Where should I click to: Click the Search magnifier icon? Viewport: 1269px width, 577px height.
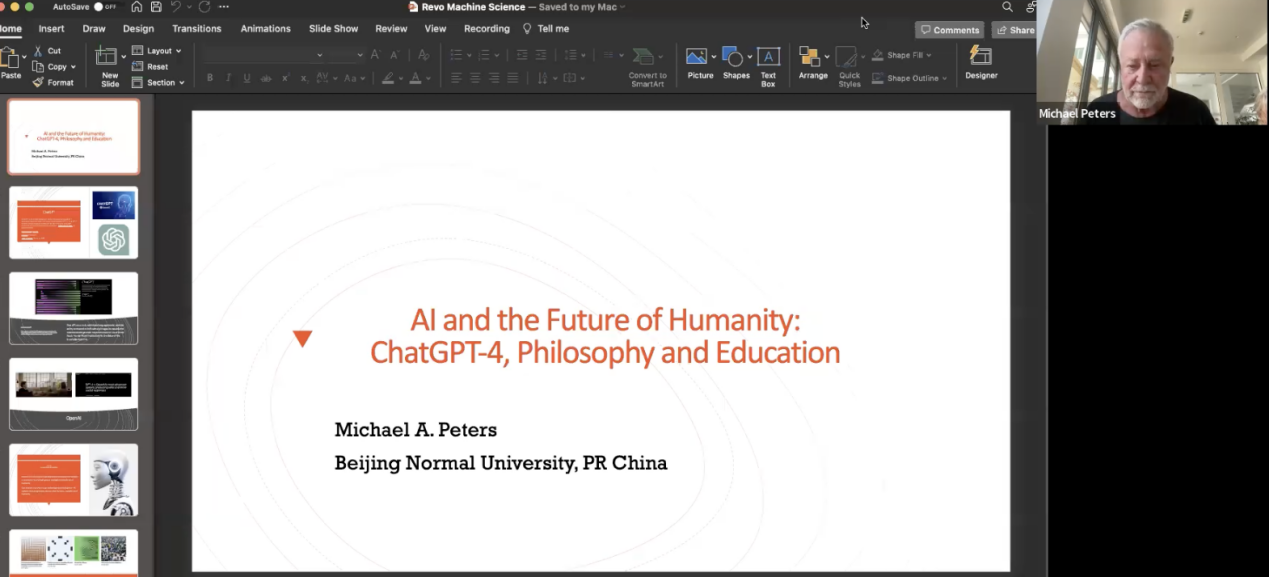(1007, 7)
